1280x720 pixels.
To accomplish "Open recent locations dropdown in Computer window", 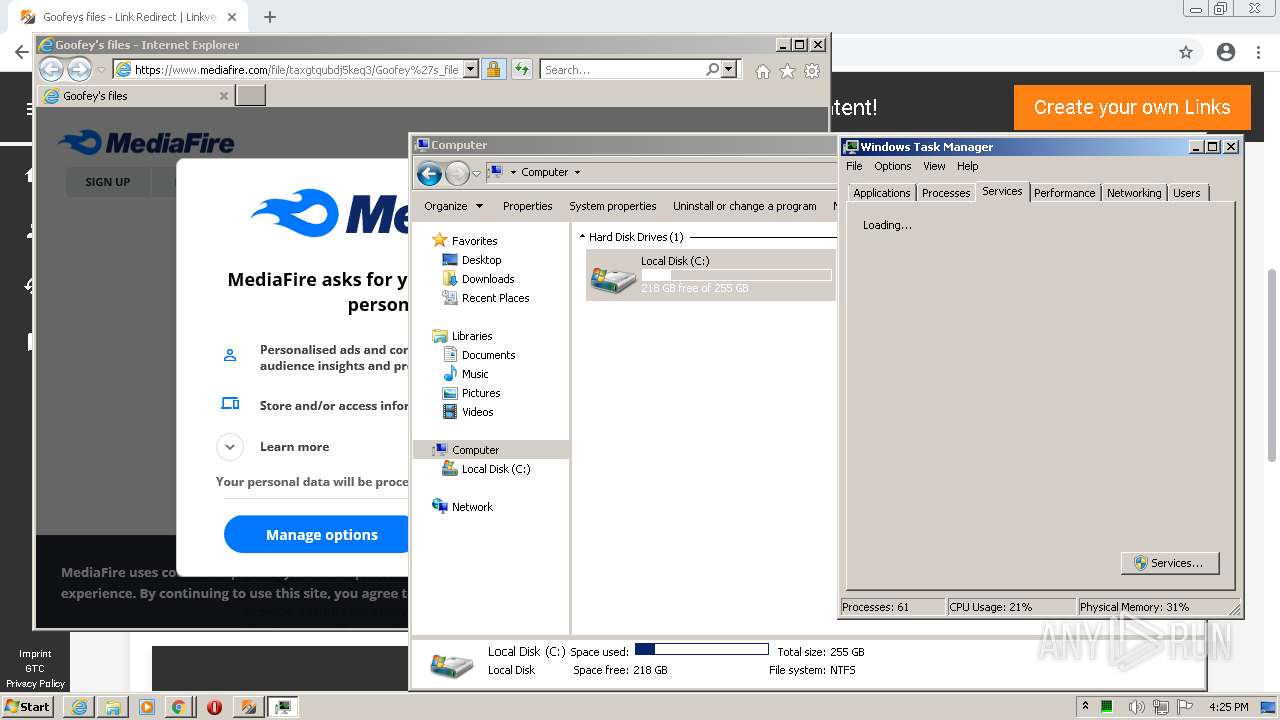I will coord(476,173).
